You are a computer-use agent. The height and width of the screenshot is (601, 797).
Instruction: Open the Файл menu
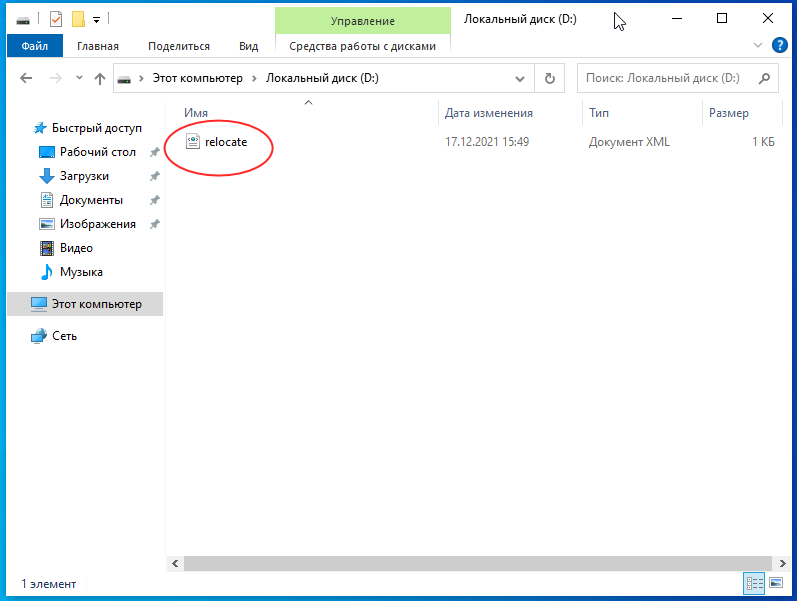pyautogui.click(x=35, y=46)
